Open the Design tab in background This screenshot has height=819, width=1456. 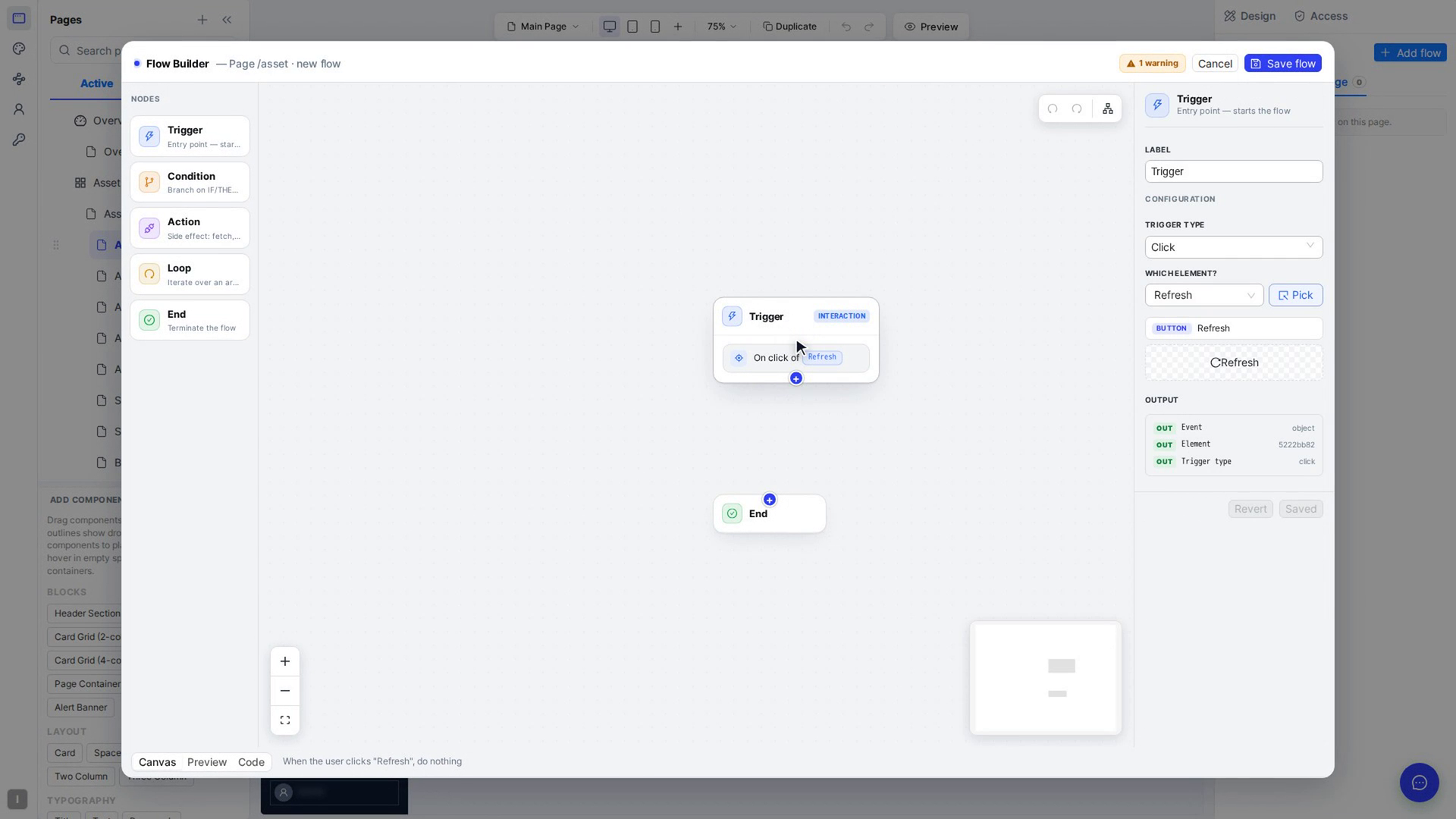1250,16
